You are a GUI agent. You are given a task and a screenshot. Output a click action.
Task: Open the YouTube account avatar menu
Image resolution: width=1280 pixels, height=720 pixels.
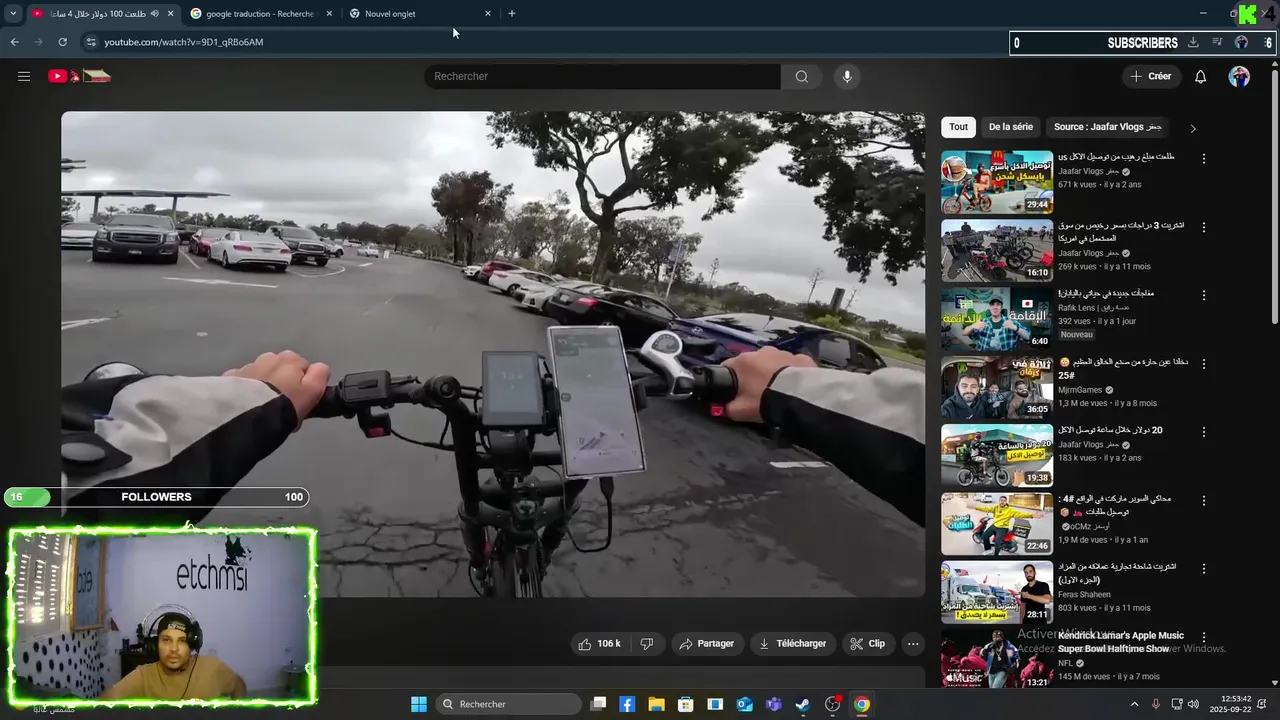1239,76
